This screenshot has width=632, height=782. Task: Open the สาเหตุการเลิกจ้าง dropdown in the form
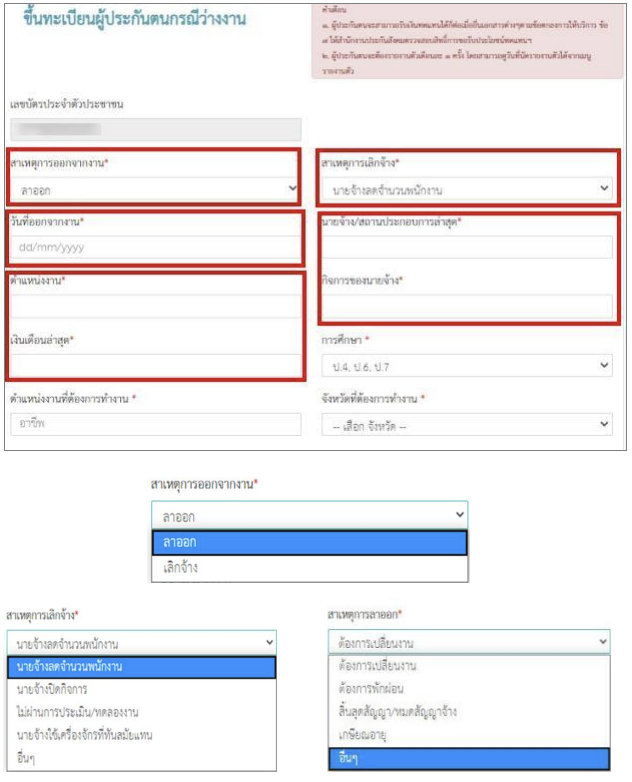tap(467, 189)
